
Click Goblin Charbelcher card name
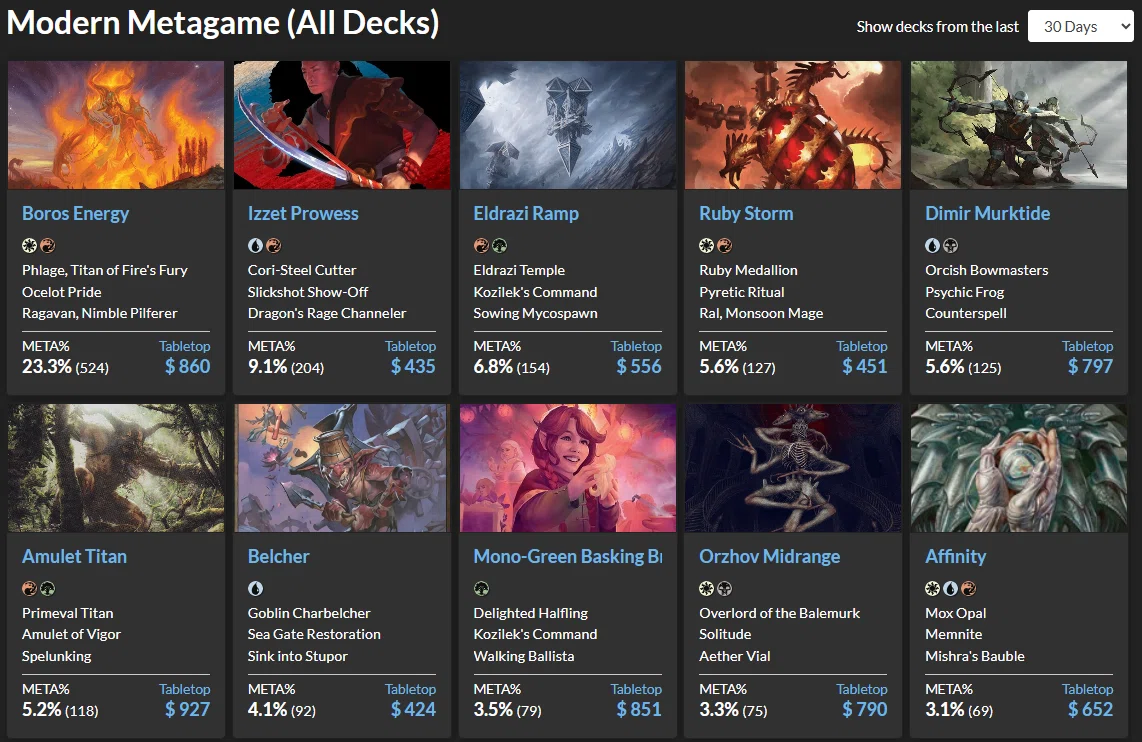coord(309,613)
